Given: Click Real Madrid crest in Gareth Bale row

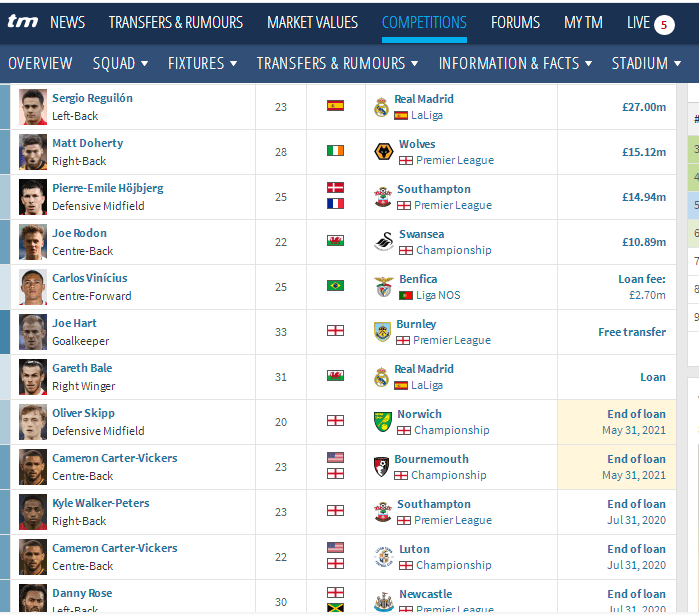Looking at the screenshot, I should click(x=382, y=377).
